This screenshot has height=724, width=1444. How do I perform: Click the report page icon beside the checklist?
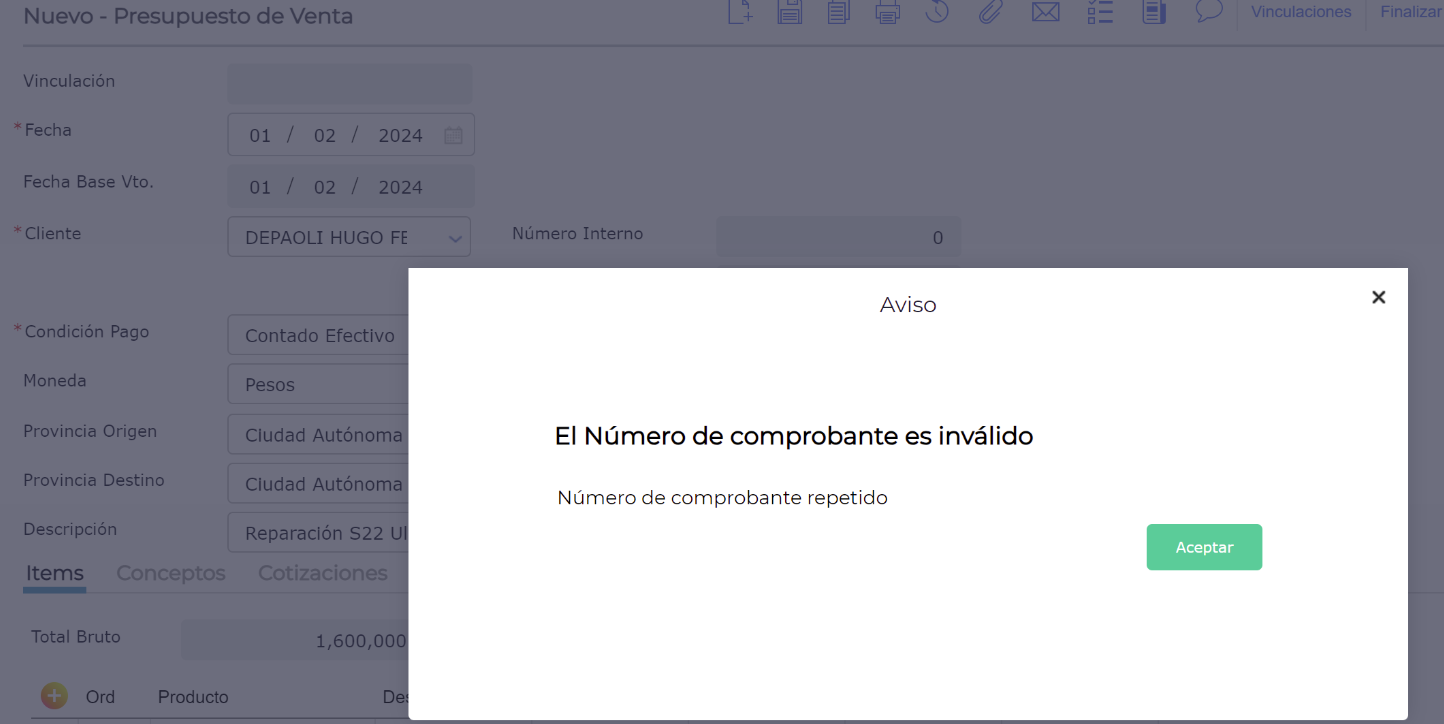[1155, 12]
